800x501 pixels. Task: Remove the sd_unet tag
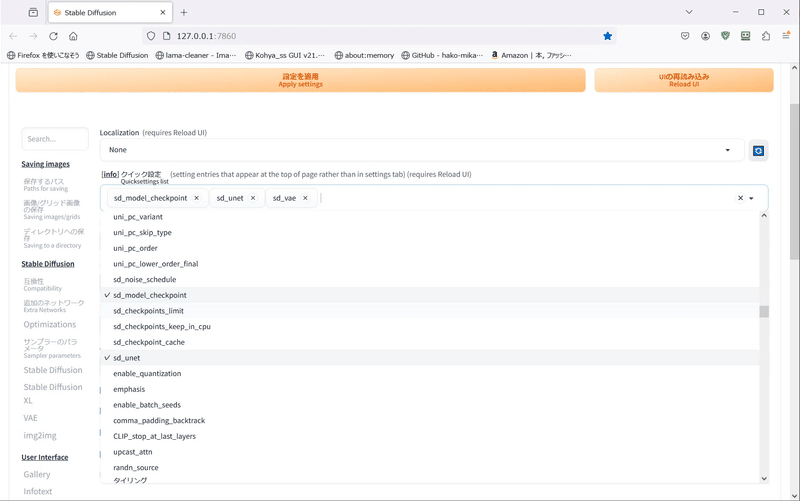(253, 198)
